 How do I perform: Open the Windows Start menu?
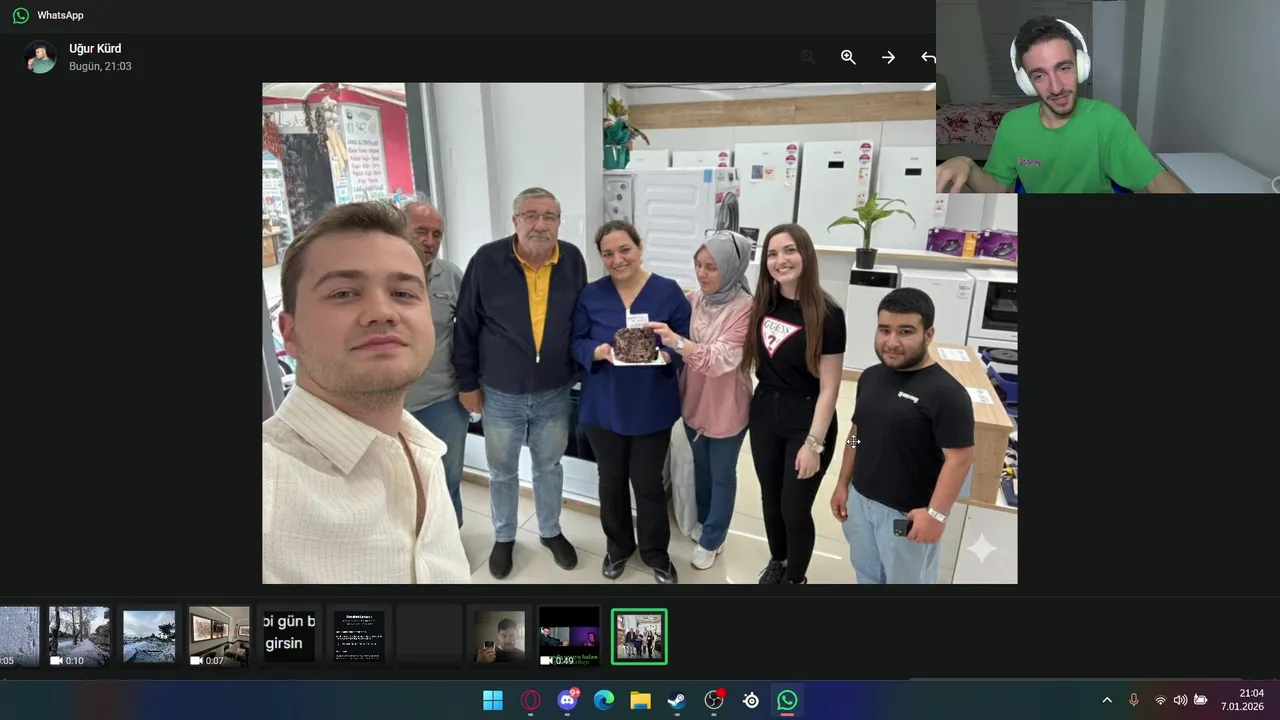(493, 700)
